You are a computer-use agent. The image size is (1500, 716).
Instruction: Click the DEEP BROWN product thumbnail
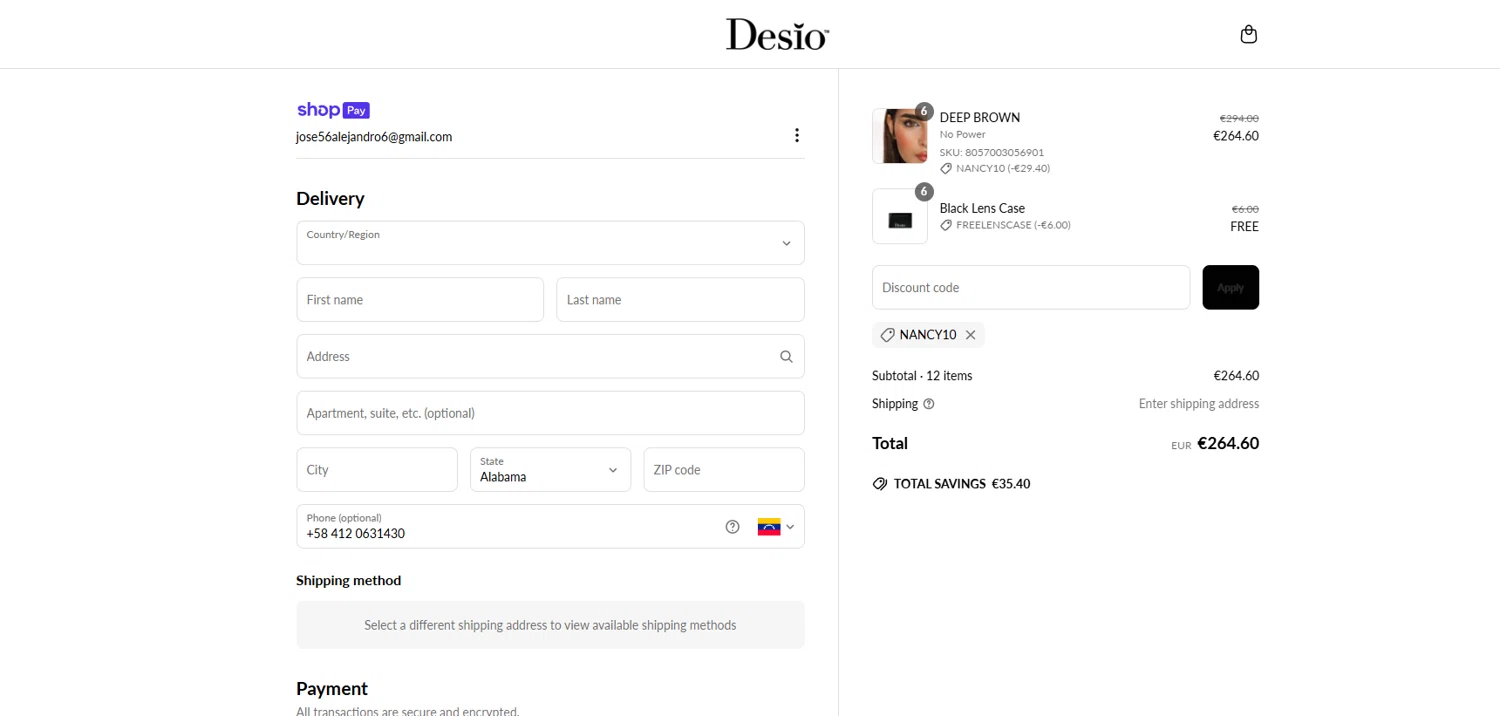pyautogui.click(x=899, y=136)
